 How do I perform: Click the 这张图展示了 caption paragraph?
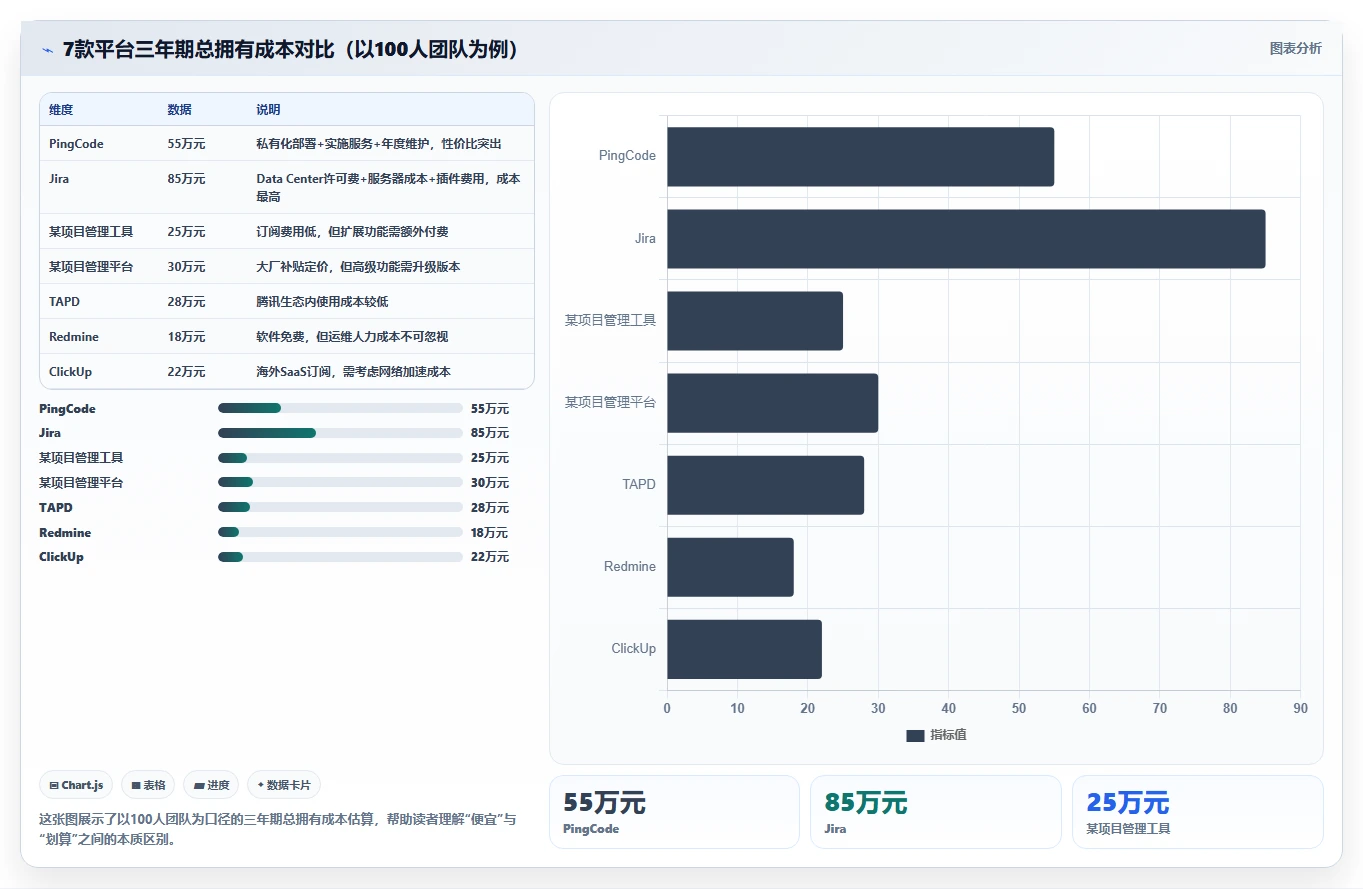tap(279, 829)
